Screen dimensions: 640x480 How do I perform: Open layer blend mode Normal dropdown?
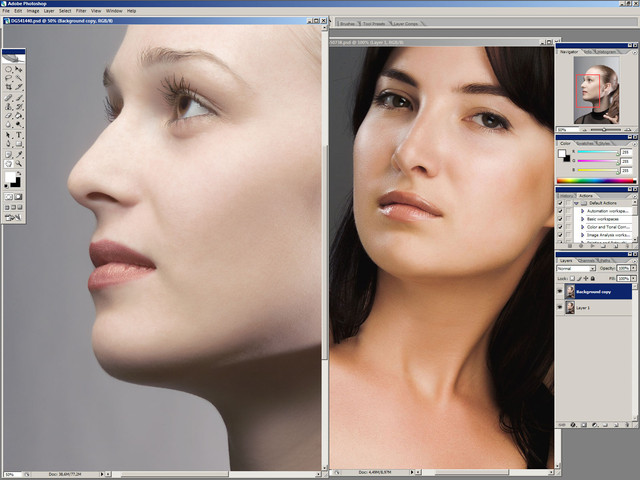pos(576,268)
